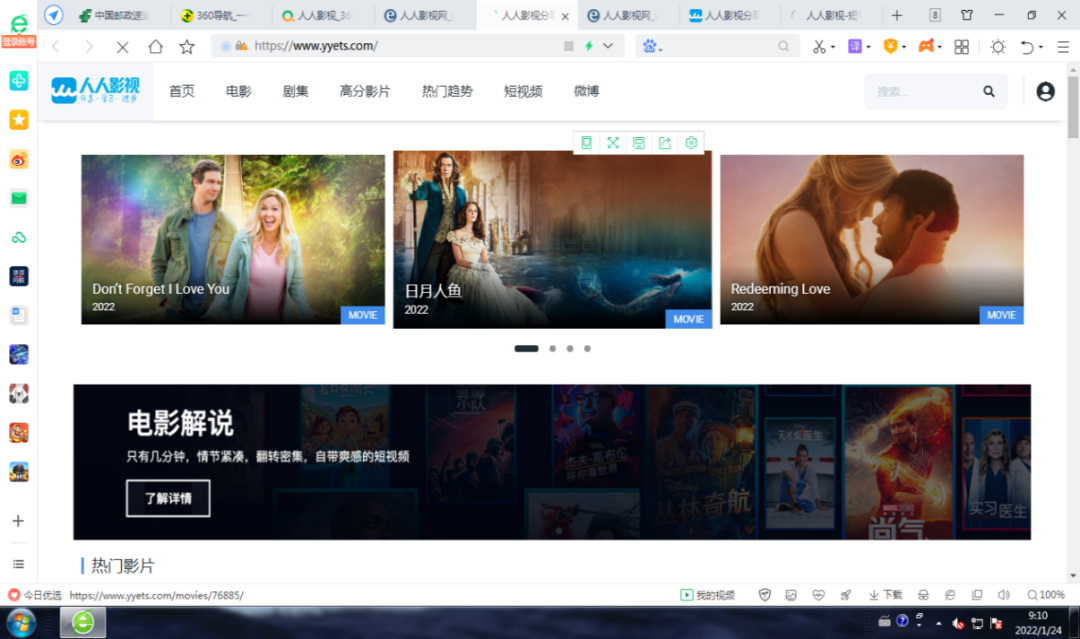Viewport: 1080px width, 639px height.
Task: Open the Redeeming Love movie poster
Action: 872,239
